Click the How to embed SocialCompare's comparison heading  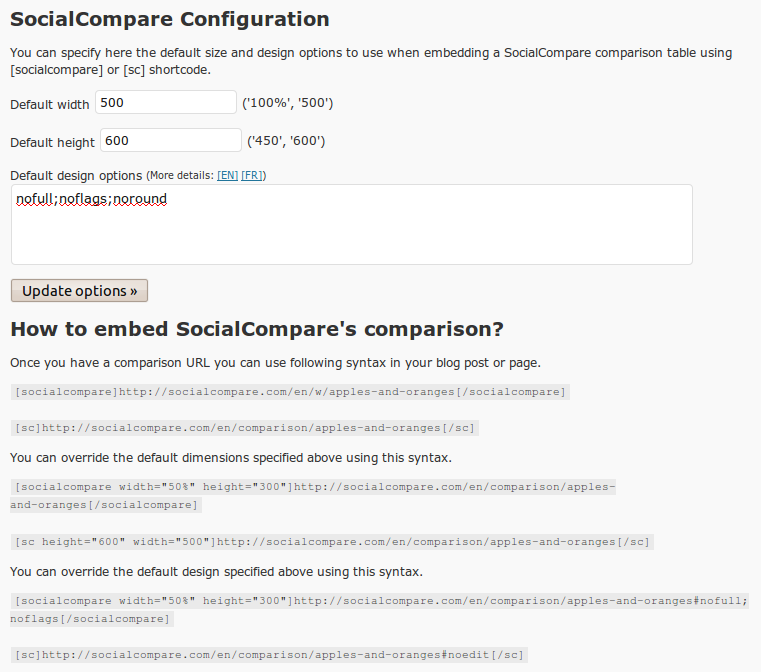pos(257,329)
